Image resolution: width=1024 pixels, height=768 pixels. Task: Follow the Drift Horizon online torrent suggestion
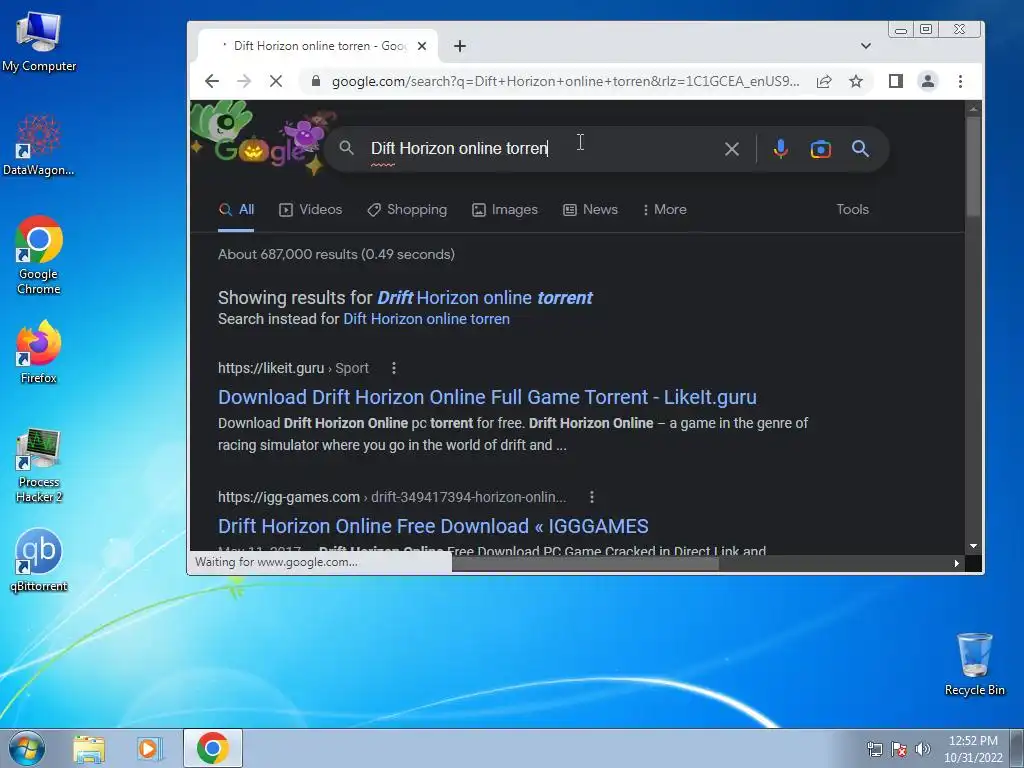485,298
